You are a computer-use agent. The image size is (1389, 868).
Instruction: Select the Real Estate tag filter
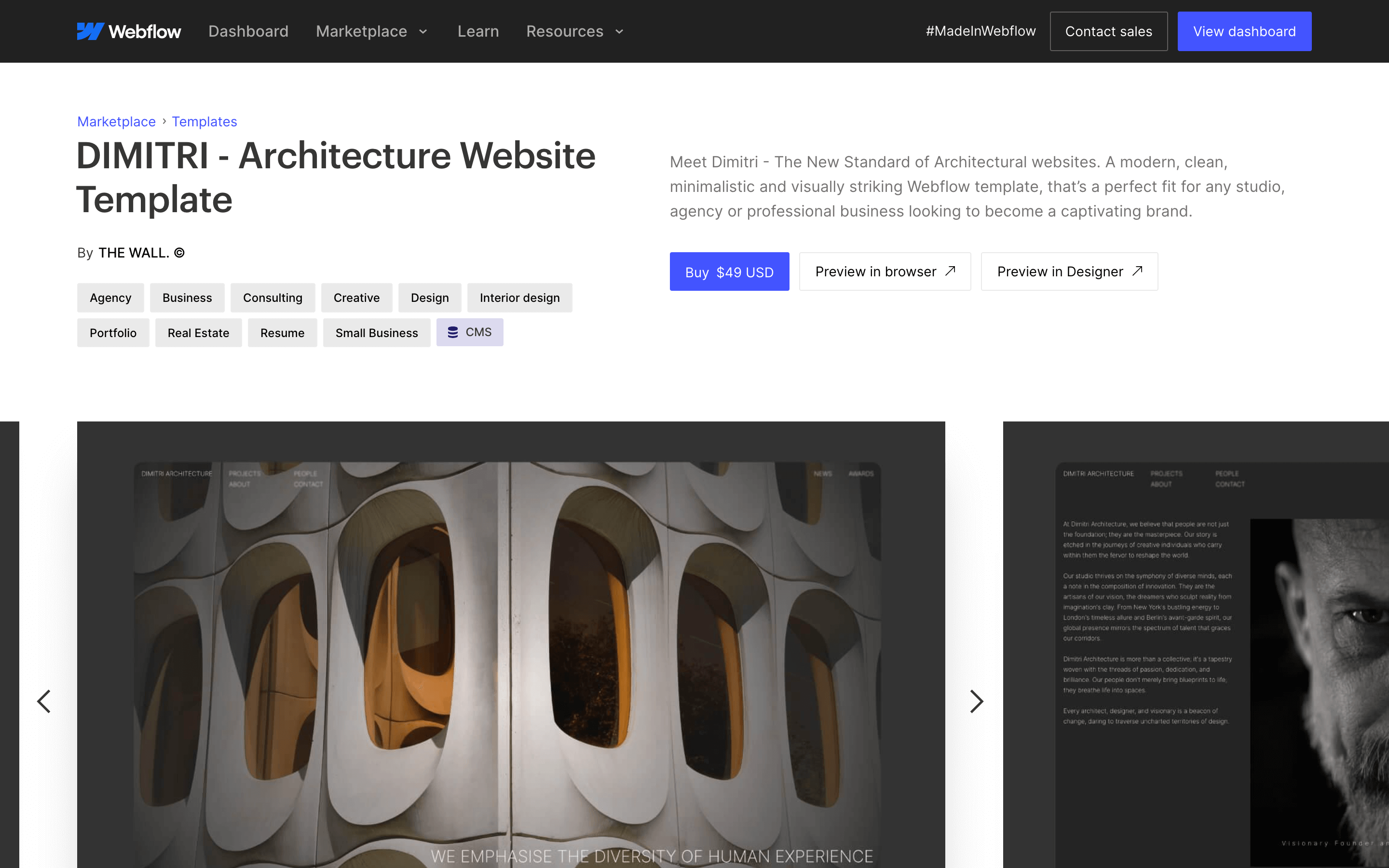[198, 332]
